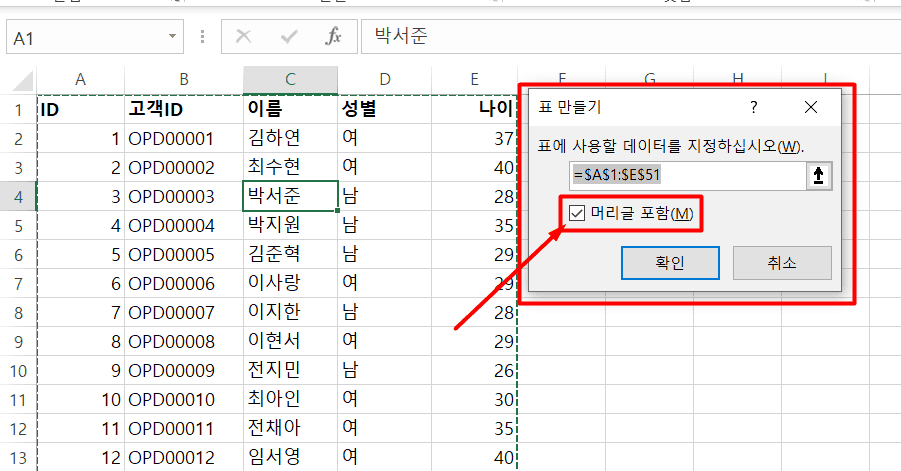Toggle the 머리글 포함 checkbox
901x471 pixels.
576,214
